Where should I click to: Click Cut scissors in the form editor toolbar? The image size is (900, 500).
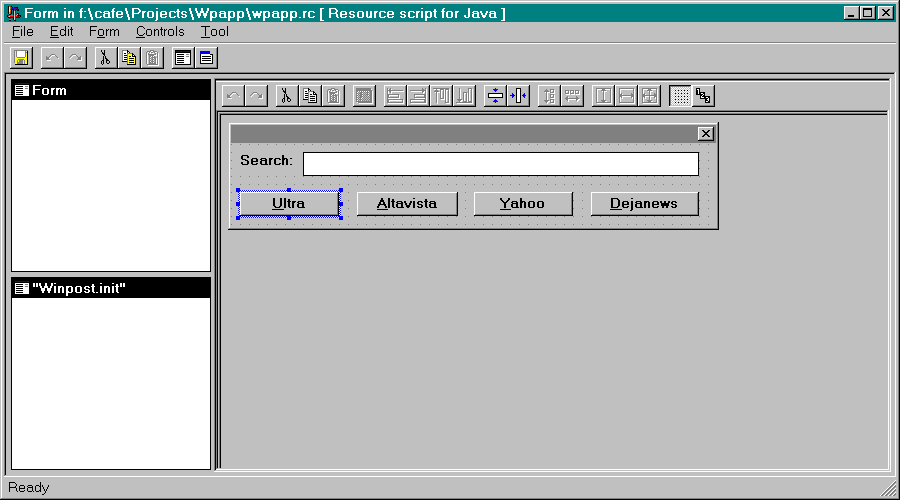[286, 96]
